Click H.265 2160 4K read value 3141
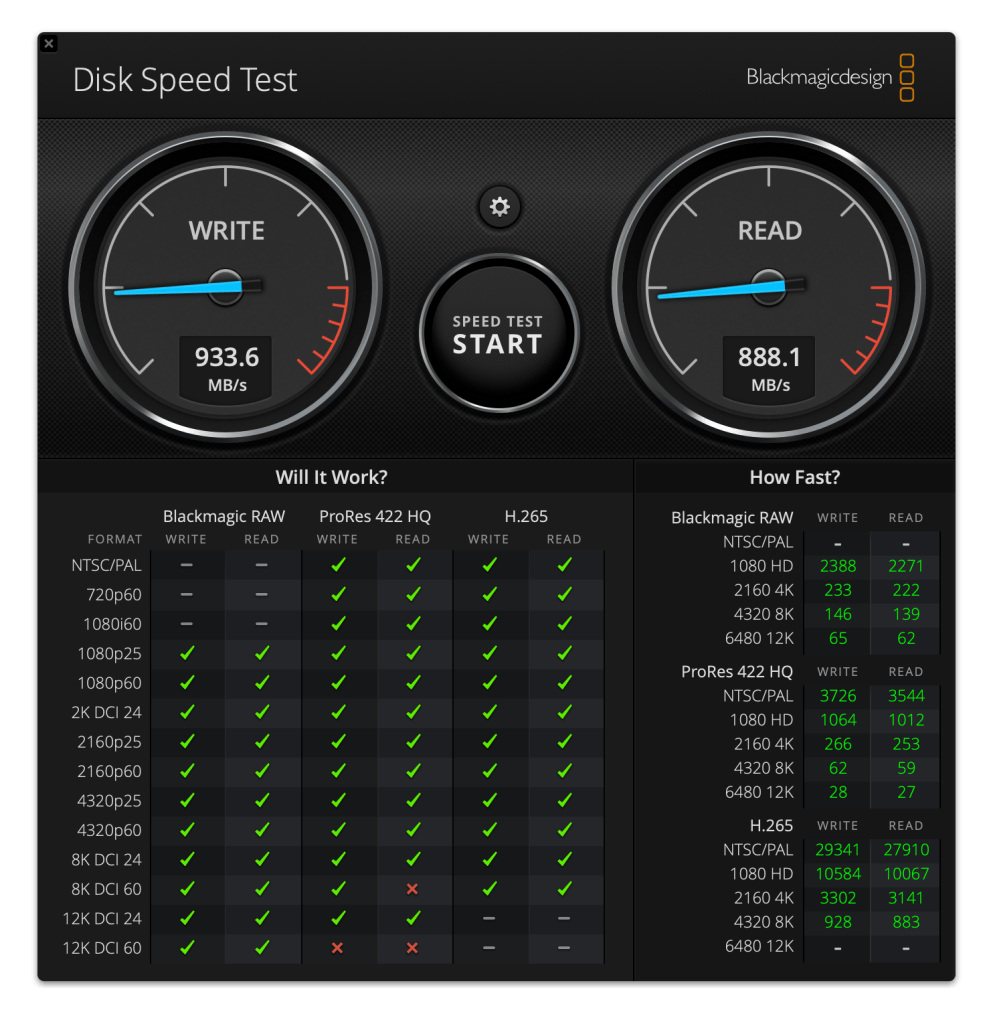Image resolution: width=993 pixels, height=1024 pixels. [x=906, y=899]
